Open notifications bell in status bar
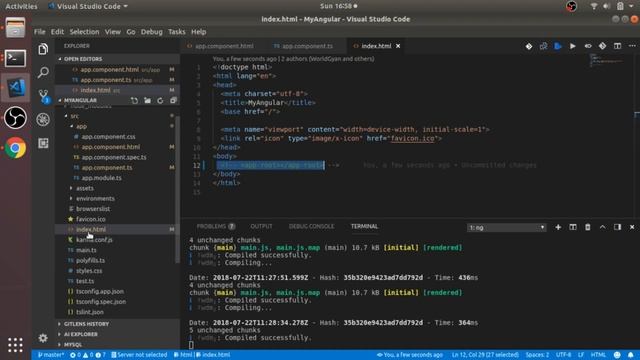This screenshot has height=360, width=640. tap(631, 355)
